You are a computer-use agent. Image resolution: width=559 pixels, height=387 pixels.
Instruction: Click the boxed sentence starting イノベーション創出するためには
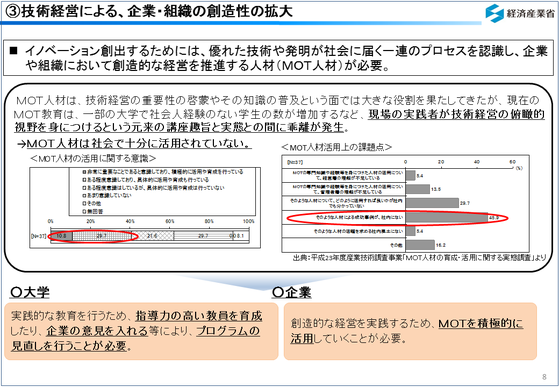coord(278,58)
